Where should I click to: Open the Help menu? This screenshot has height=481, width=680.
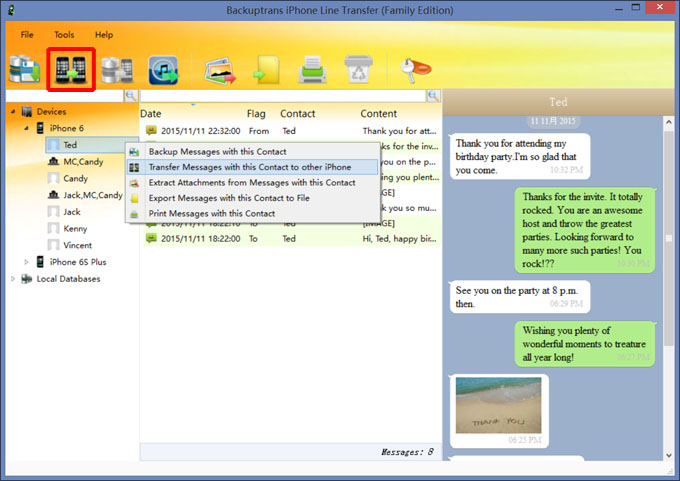[104, 35]
